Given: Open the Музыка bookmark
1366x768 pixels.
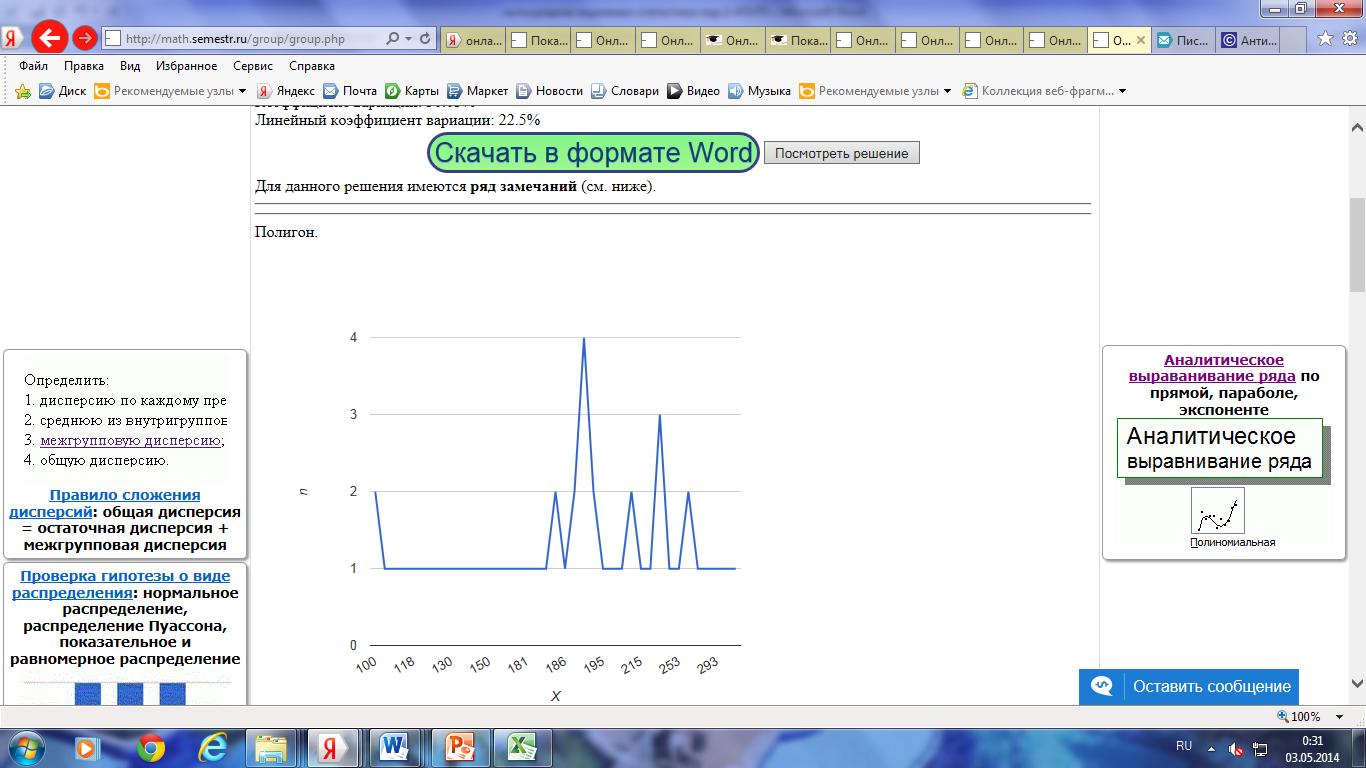Looking at the screenshot, I should (760, 91).
